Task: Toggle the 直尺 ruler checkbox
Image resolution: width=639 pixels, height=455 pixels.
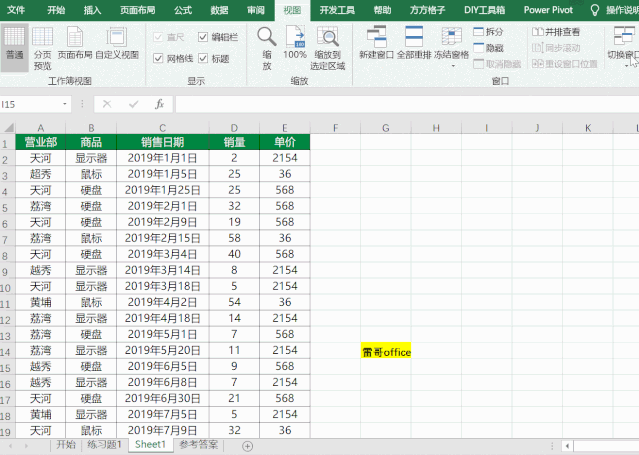Action: pyautogui.click(x=158, y=37)
